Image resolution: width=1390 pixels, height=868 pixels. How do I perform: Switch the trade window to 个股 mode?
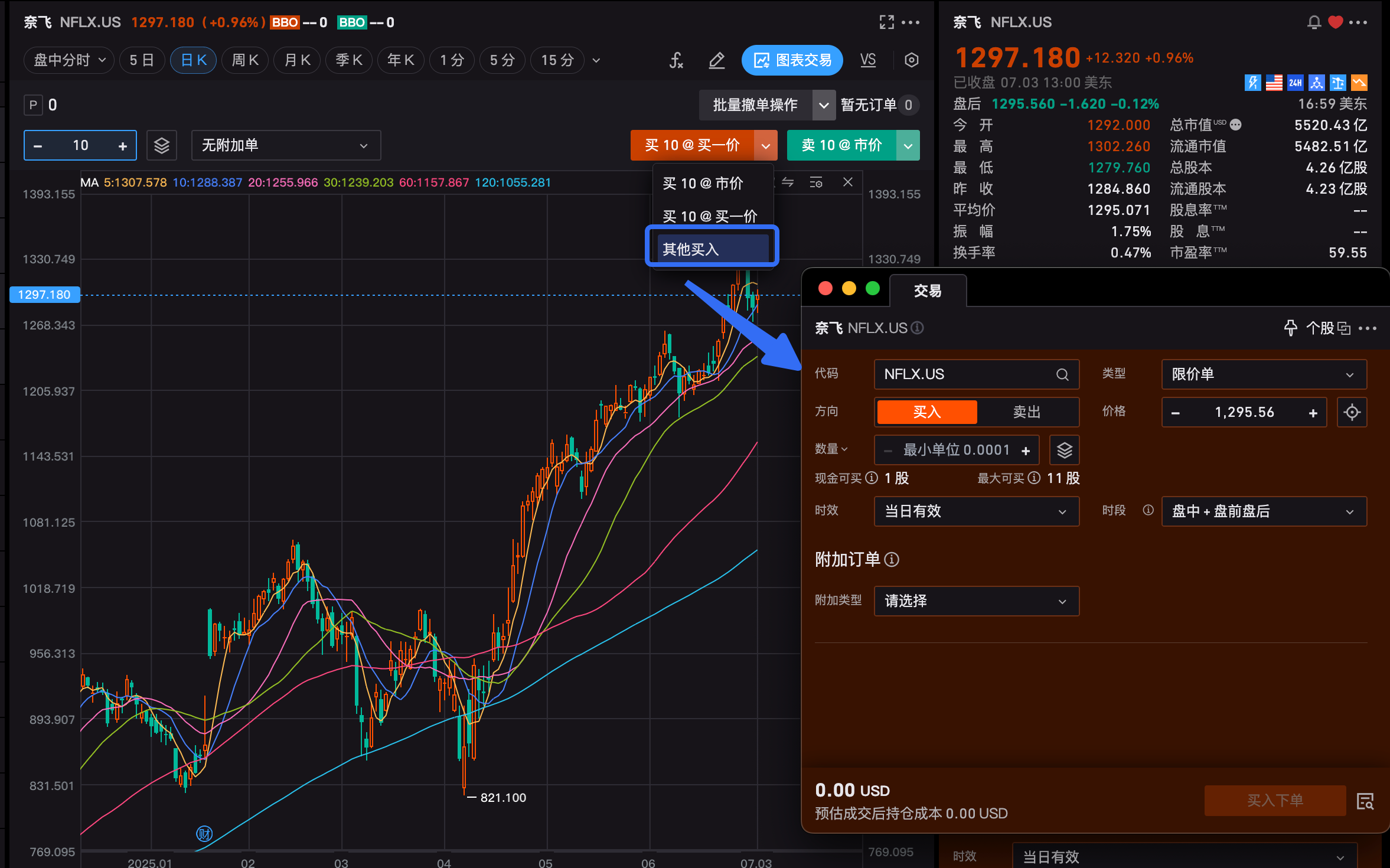tap(1328, 328)
